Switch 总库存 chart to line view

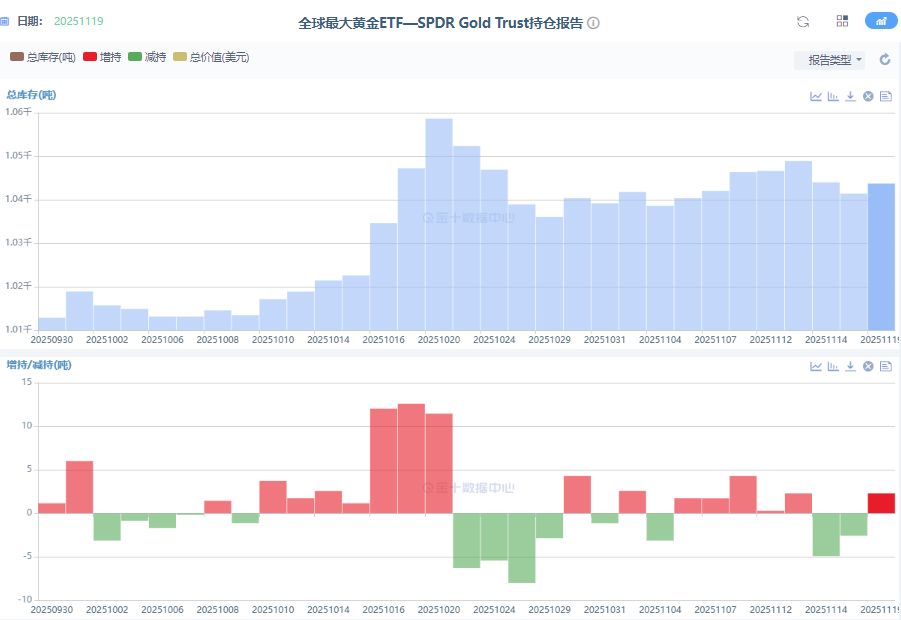click(x=816, y=97)
